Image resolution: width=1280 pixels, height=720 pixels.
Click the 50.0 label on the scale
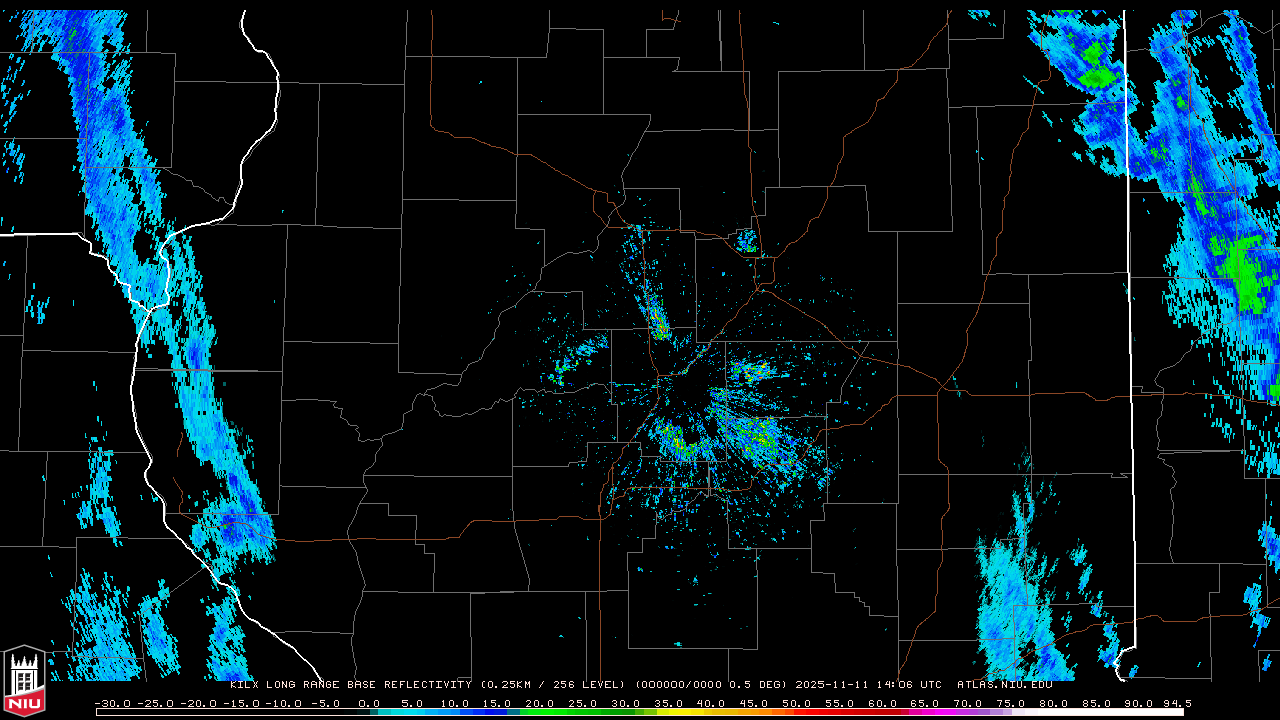point(798,704)
